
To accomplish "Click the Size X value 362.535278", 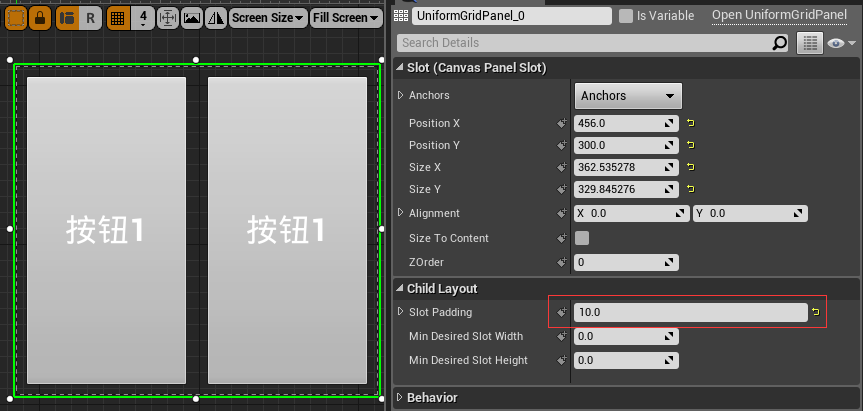I will point(626,167).
